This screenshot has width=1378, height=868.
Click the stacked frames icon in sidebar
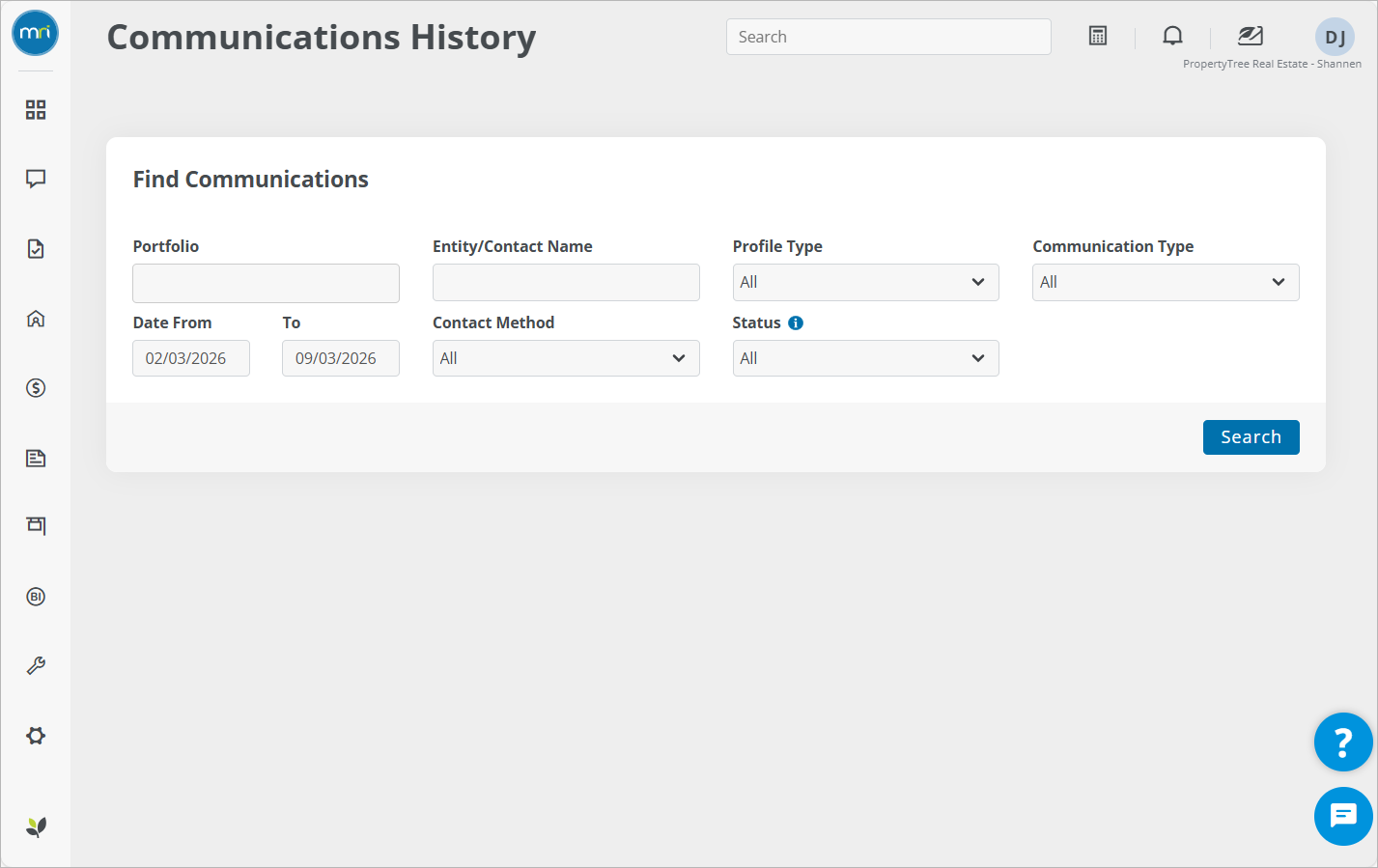[36, 526]
